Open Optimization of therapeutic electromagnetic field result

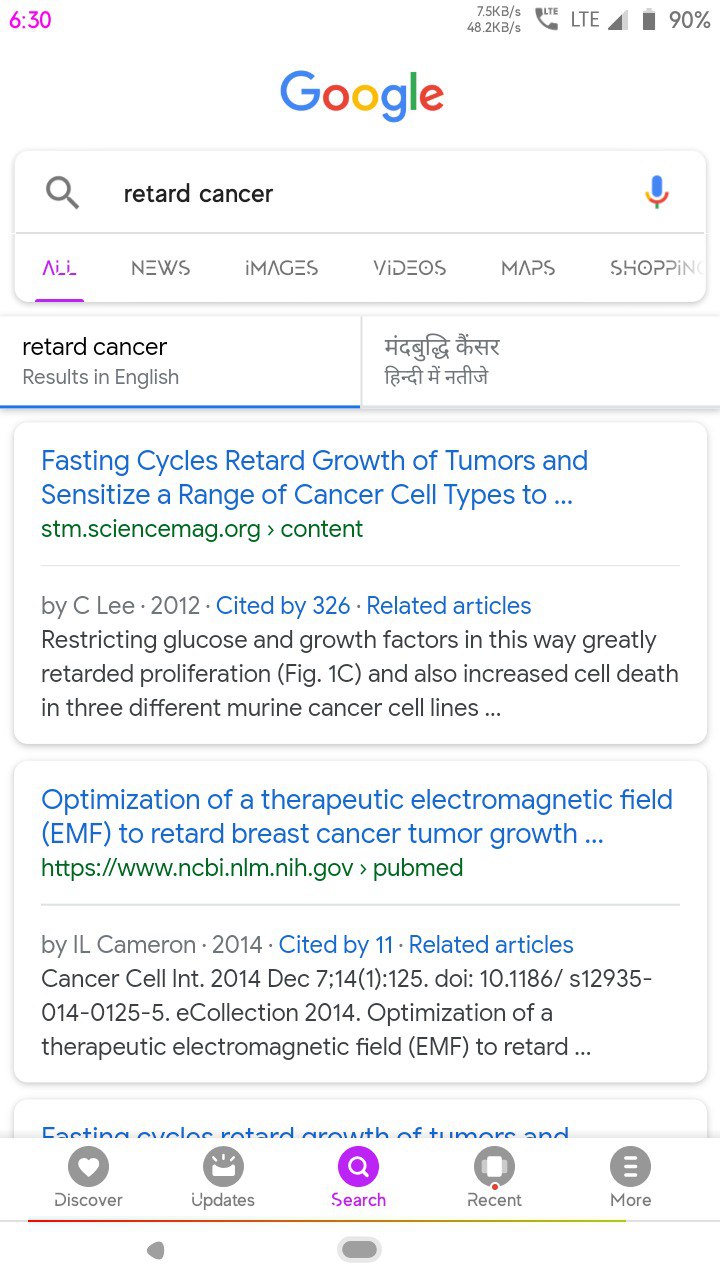pos(357,817)
